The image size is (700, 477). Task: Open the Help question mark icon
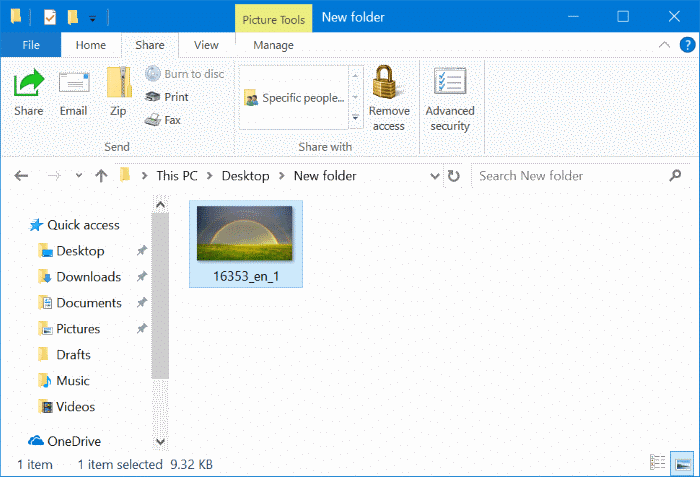coord(687,45)
